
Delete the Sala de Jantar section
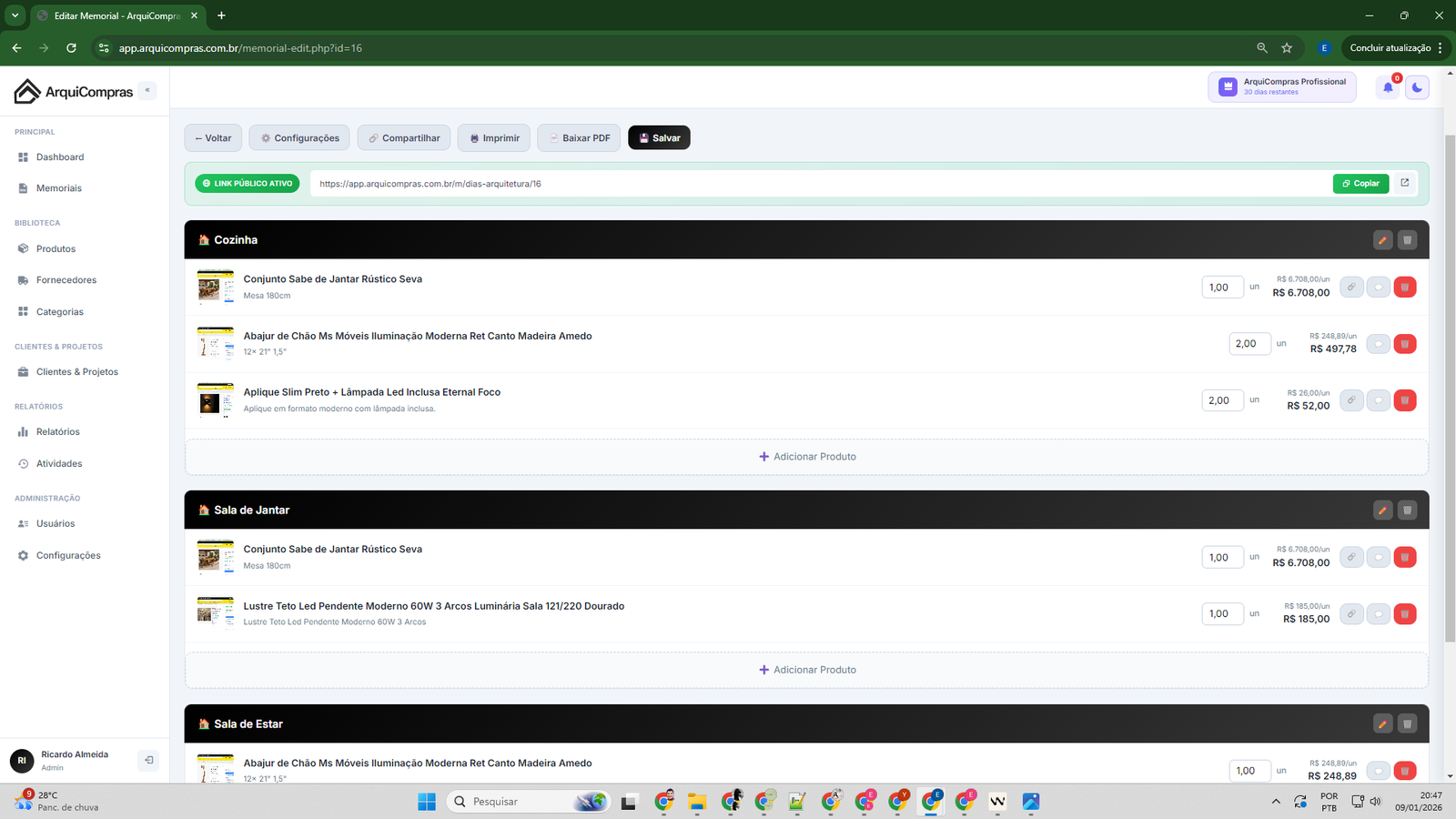click(1407, 511)
